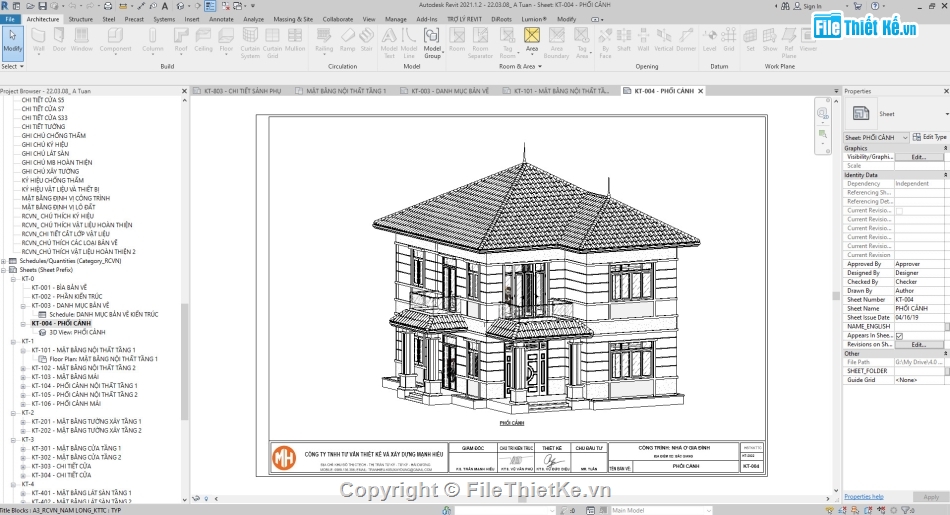The image size is (950, 515).
Task: Toggle the Current Revision checkbox in Properties
Action: 899,211
